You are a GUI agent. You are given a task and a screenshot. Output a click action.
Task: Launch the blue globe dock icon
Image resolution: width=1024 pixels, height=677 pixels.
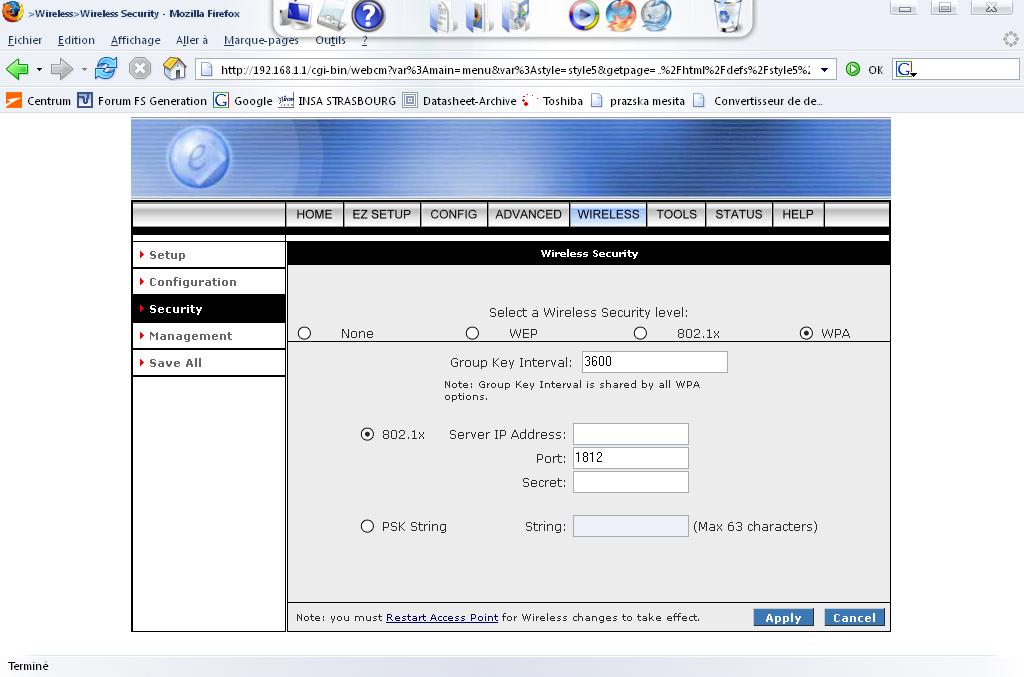[656, 15]
